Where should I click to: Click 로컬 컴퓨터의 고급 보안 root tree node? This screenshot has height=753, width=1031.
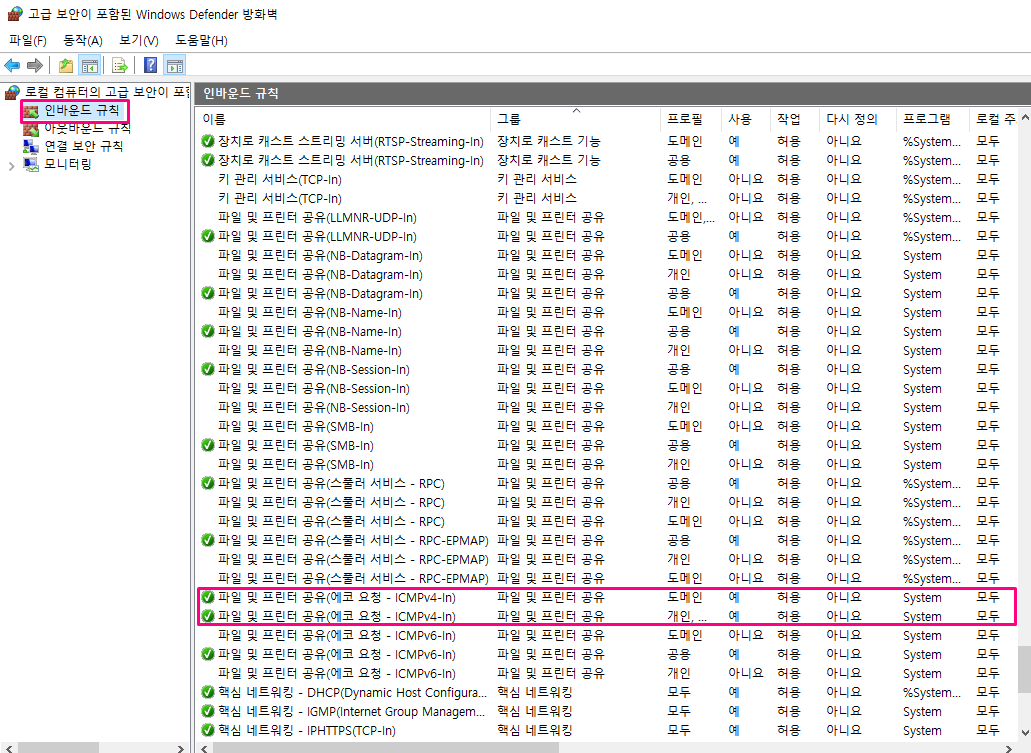(107, 92)
